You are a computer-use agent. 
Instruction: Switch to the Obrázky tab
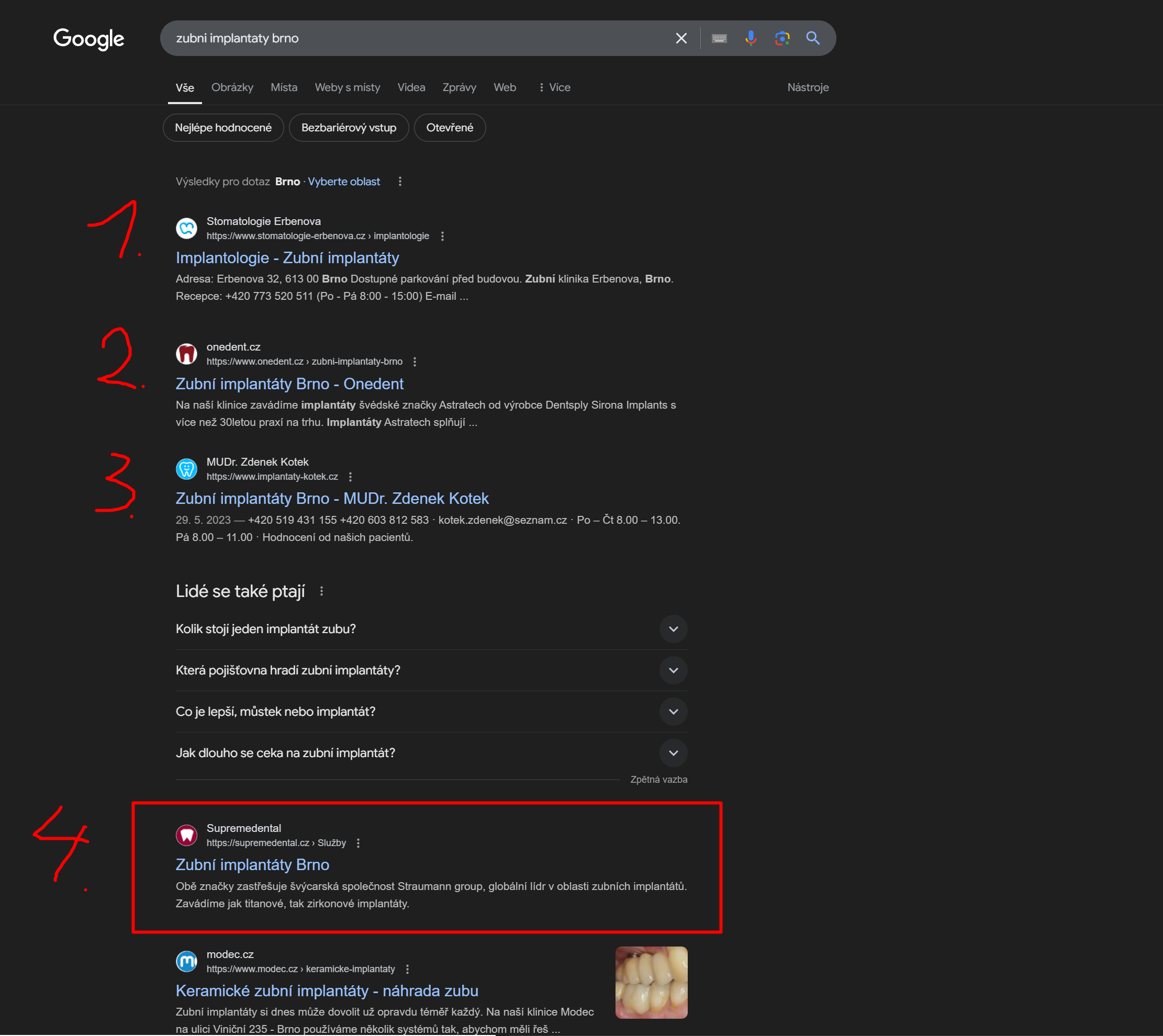(232, 88)
